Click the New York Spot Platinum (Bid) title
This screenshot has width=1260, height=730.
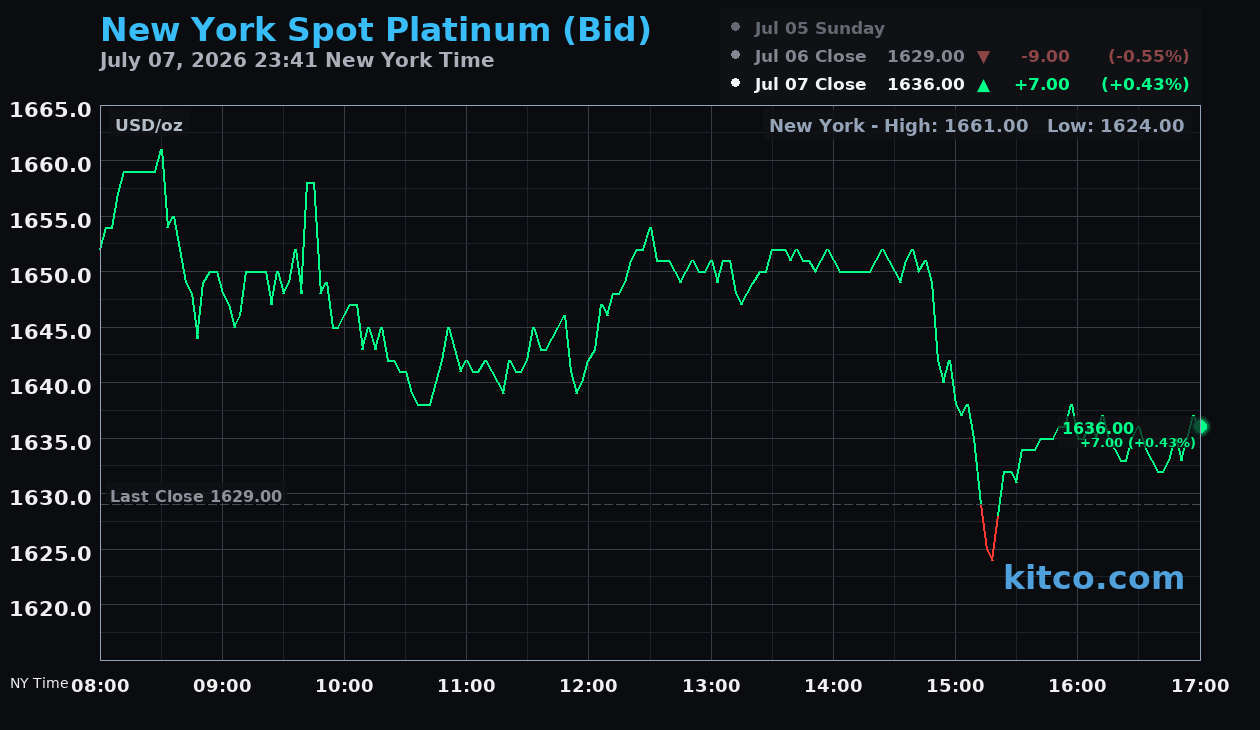coord(376,31)
